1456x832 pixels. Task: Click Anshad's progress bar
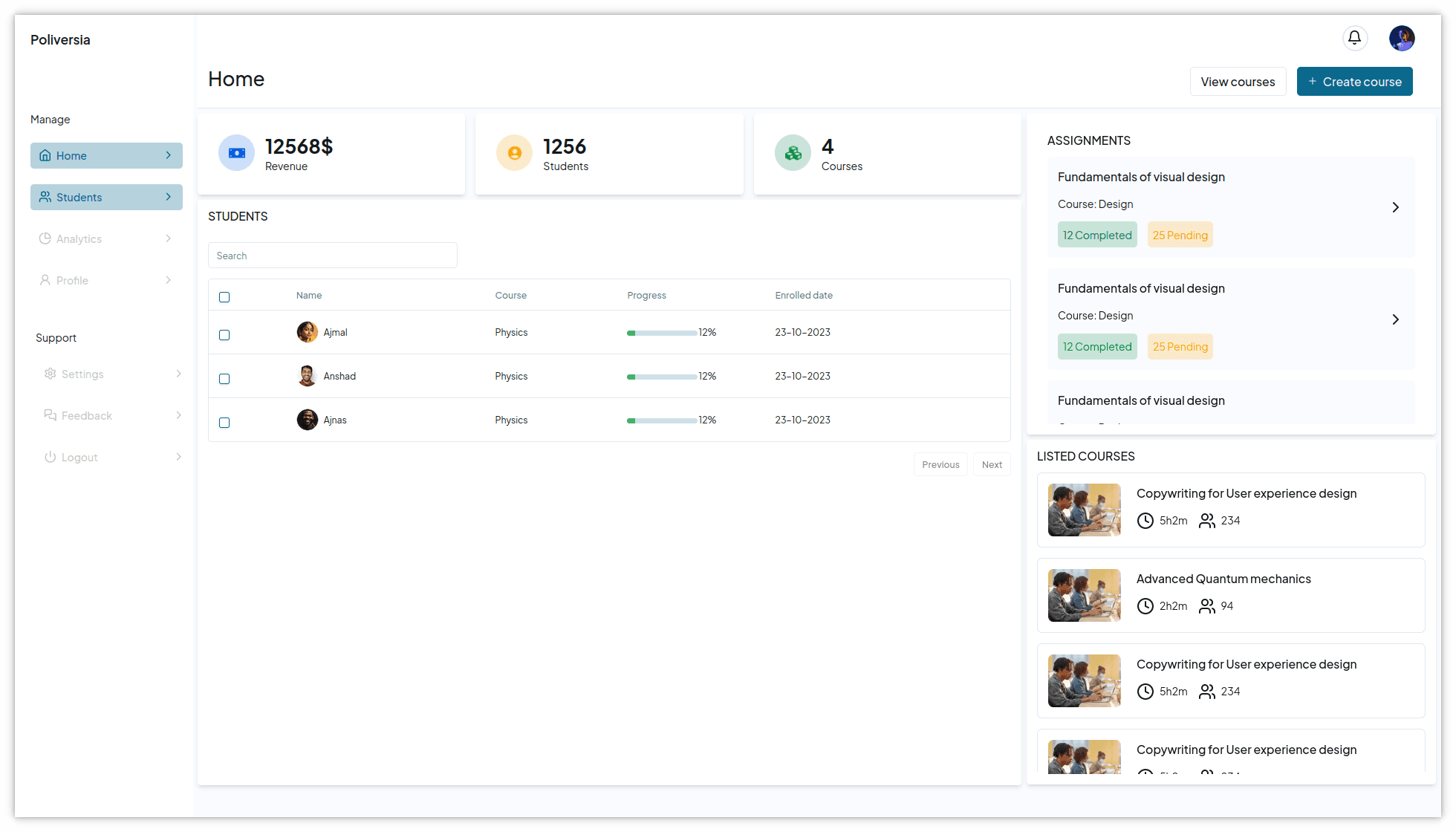pos(661,377)
